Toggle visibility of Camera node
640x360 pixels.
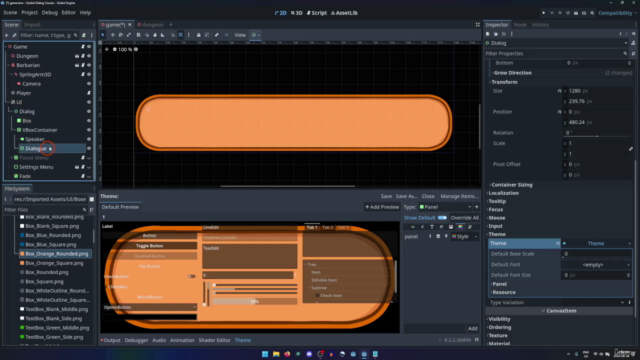89,84
